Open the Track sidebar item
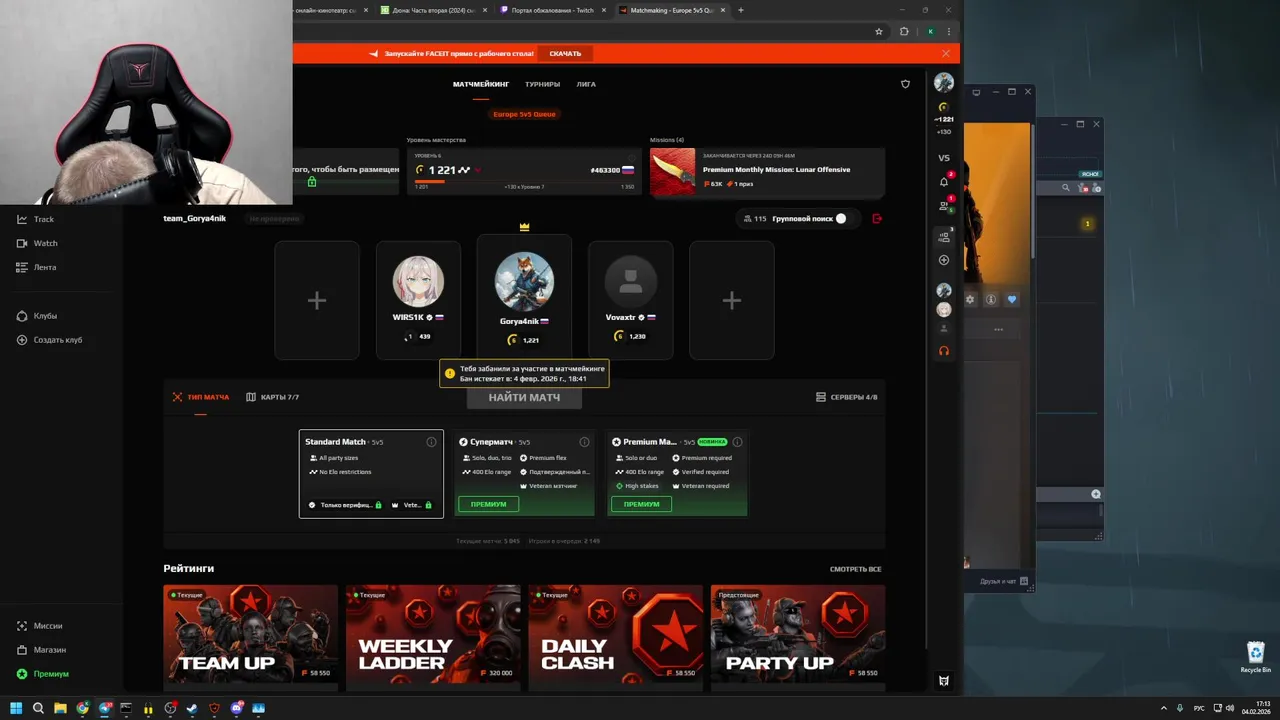Image resolution: width=1280 pixels, height=720 pixels. coord(36,219)
